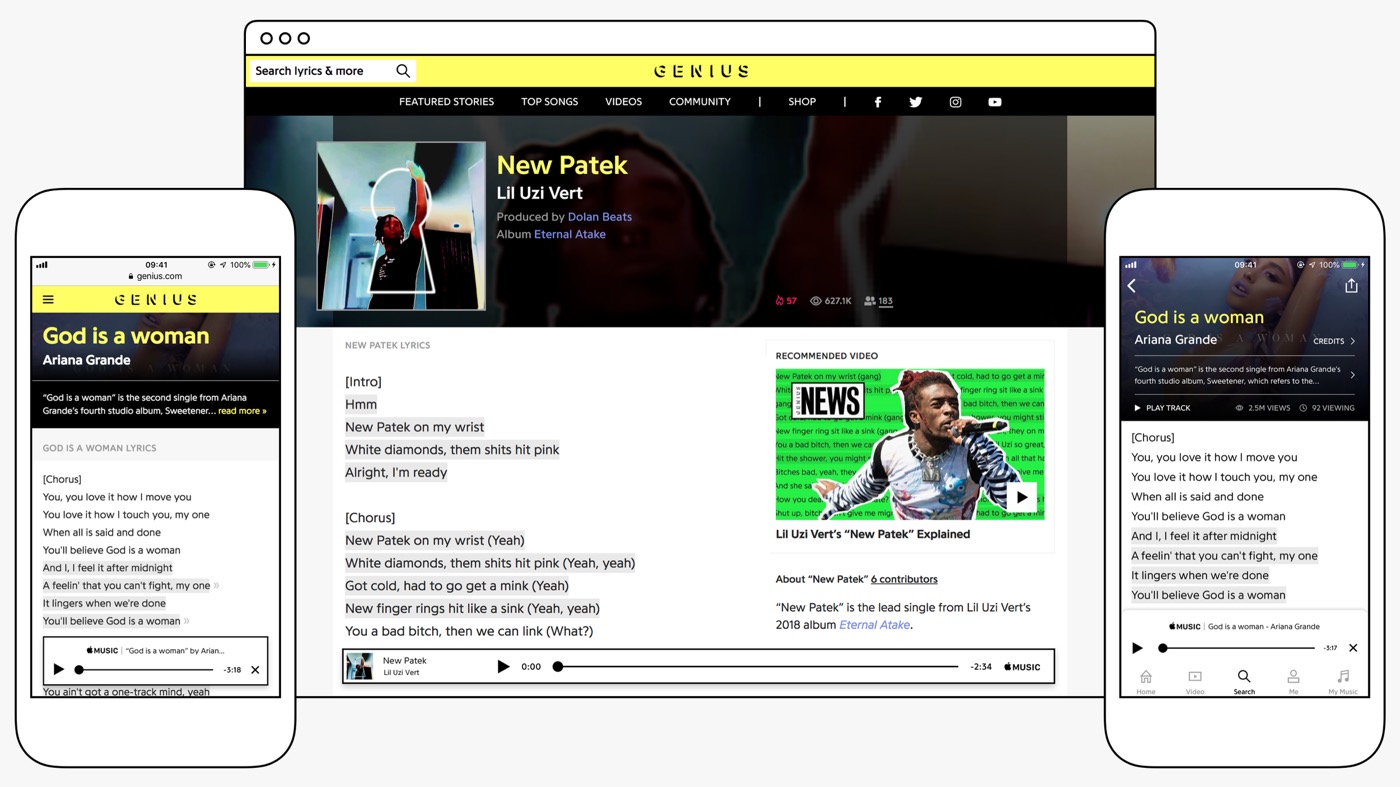Click the contributors icon showing 183

point(870,301)
